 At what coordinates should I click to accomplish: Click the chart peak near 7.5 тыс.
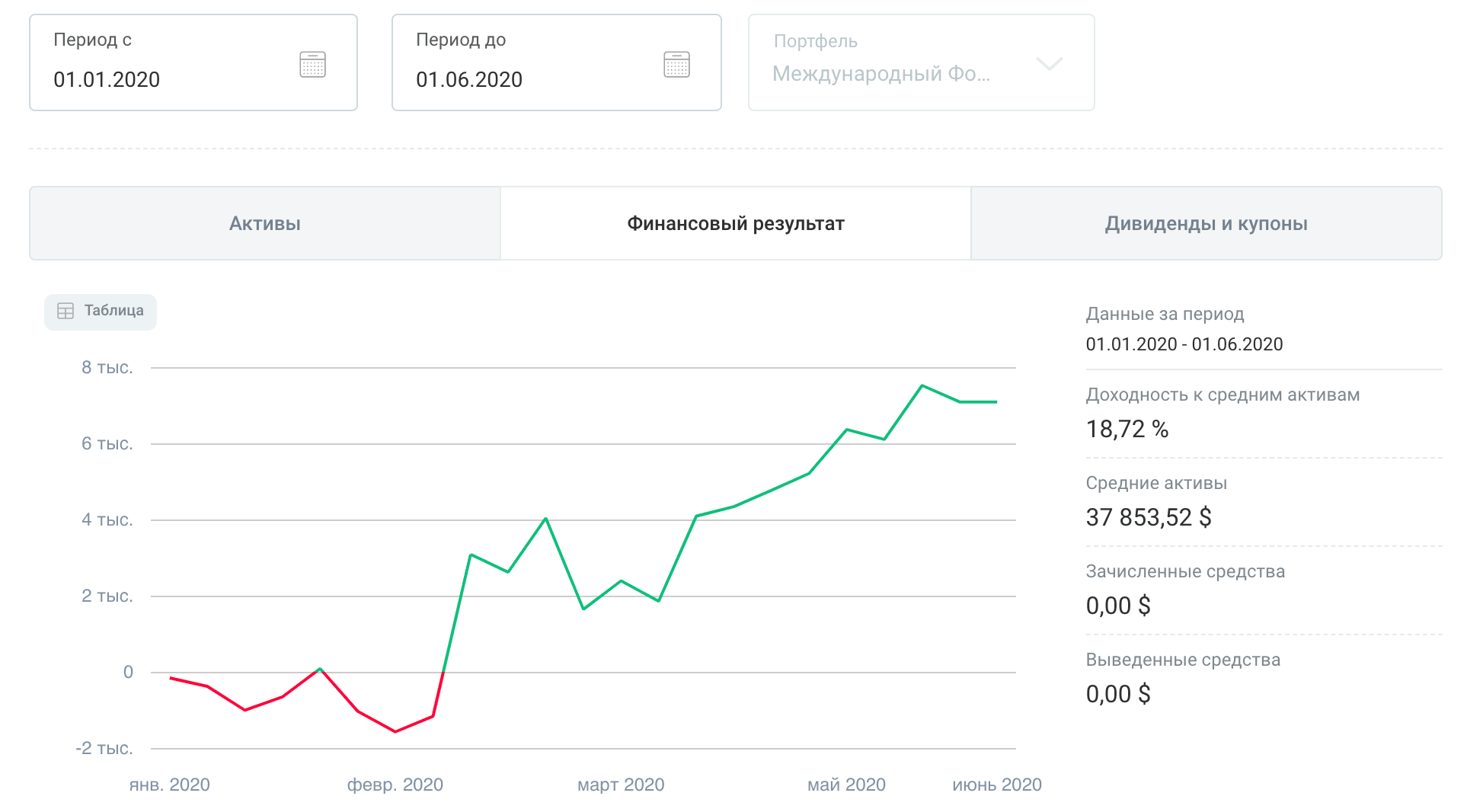click(x=922, y=386)
